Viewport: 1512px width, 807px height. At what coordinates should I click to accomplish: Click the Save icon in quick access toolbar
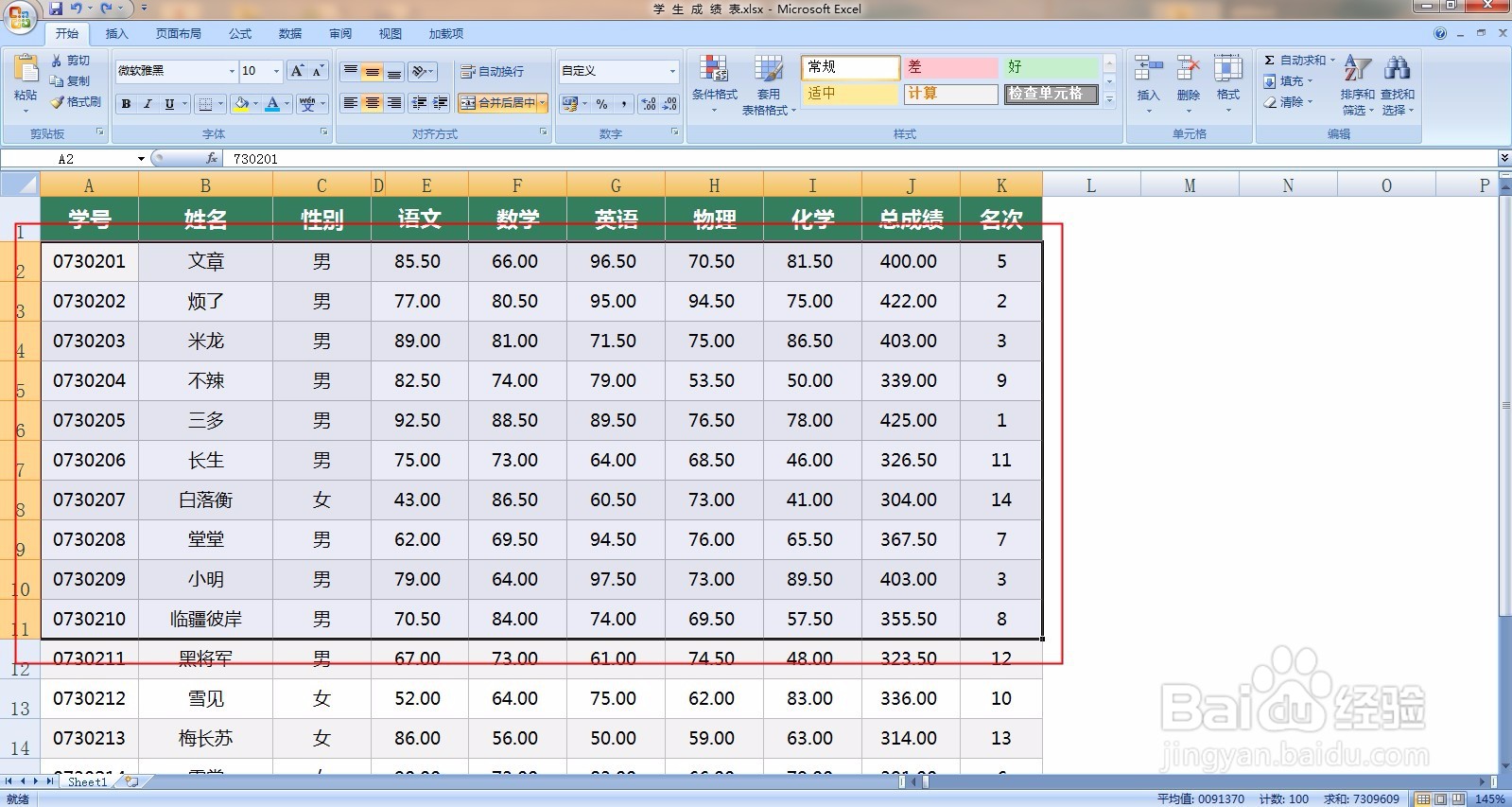[56, 9]
